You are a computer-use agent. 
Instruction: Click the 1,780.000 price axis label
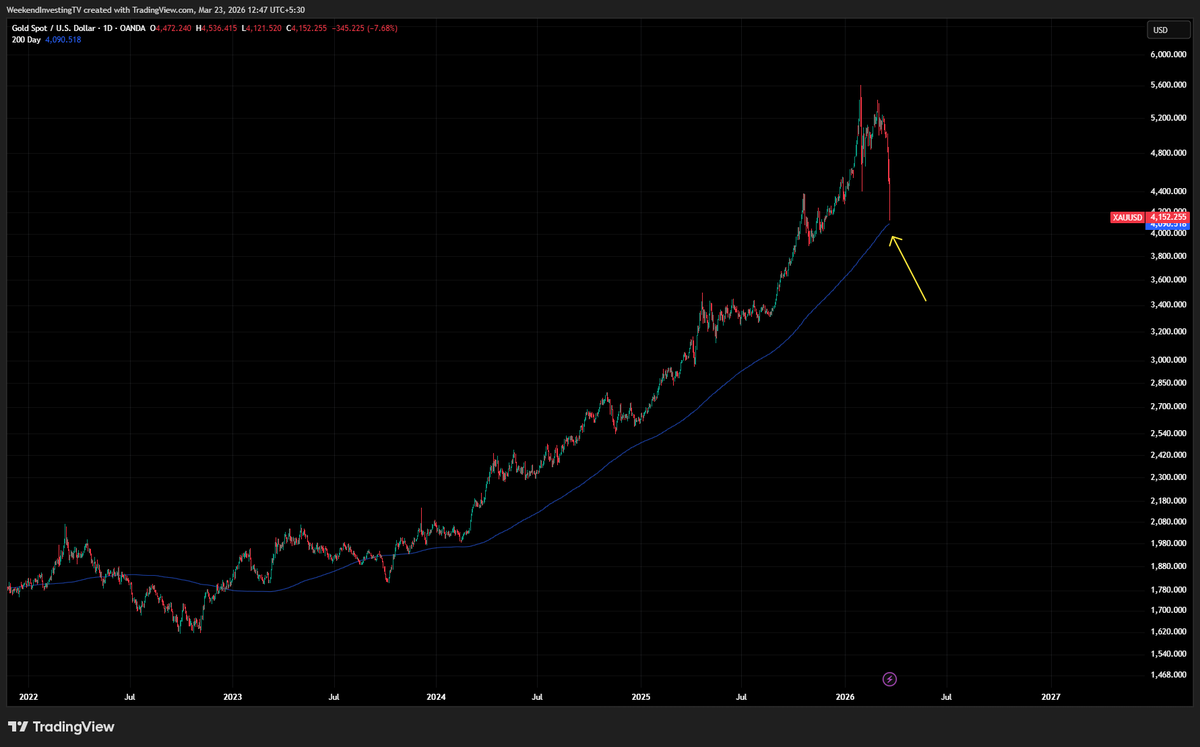(1167, 589)
